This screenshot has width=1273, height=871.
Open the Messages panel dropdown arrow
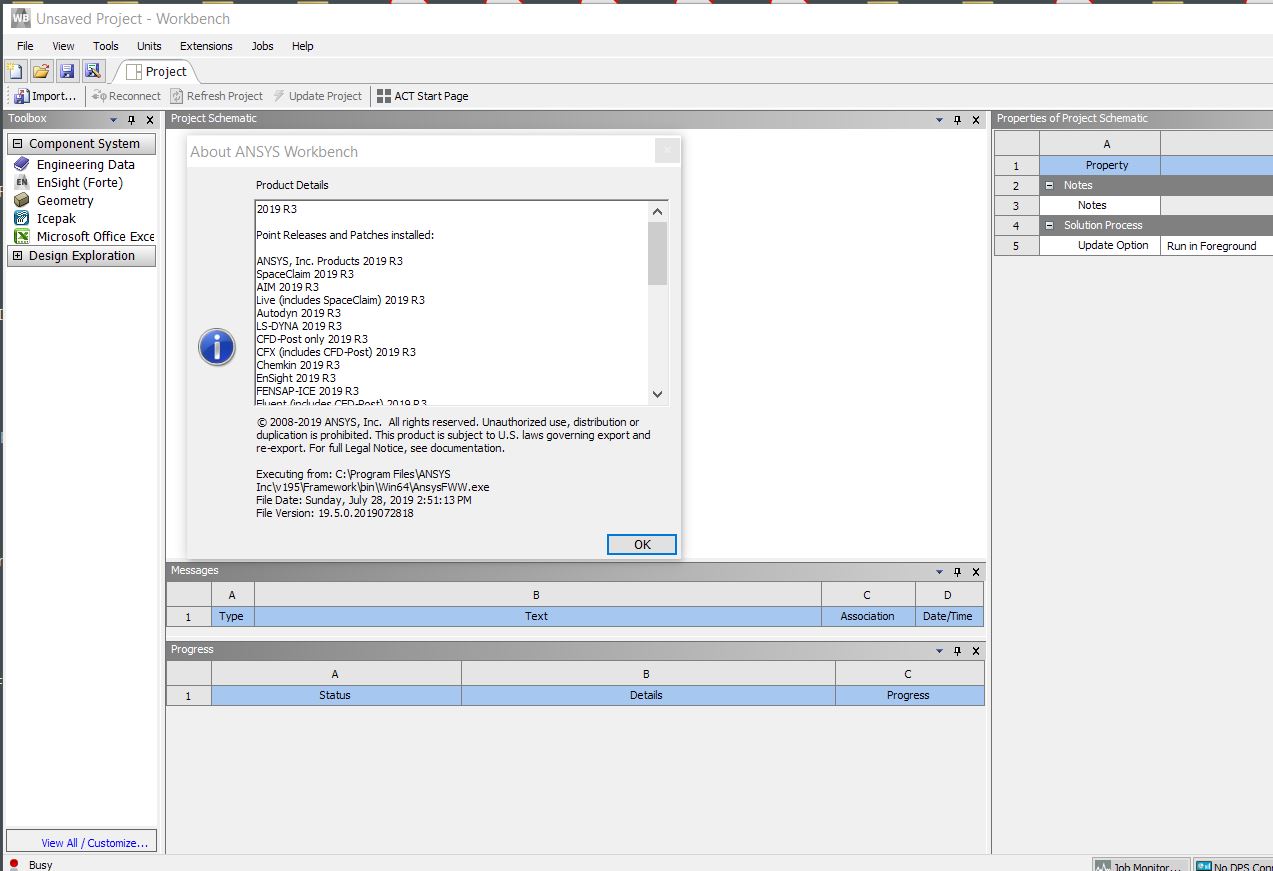click(939, 572)
